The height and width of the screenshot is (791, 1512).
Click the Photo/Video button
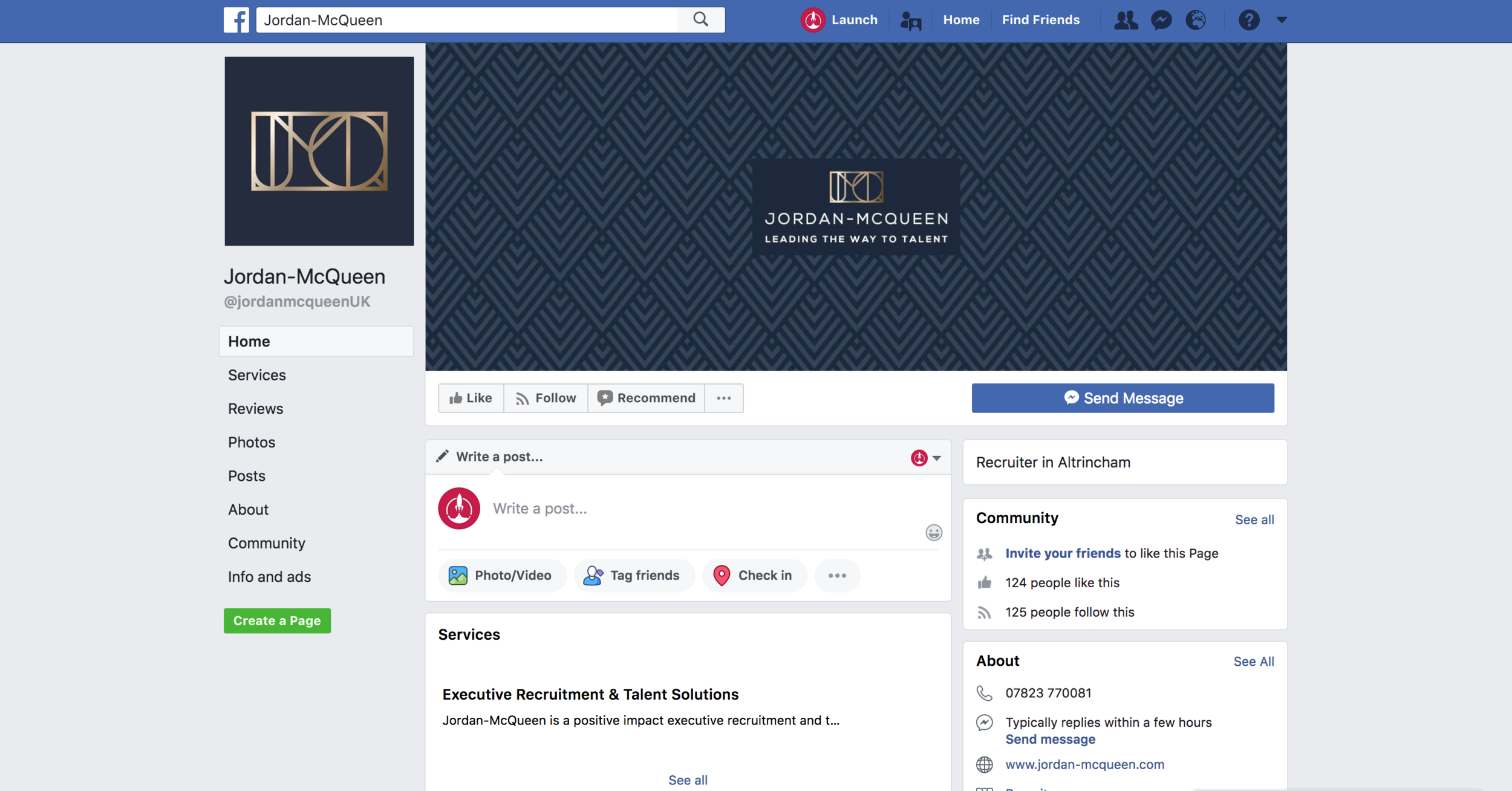click(501, 575)
